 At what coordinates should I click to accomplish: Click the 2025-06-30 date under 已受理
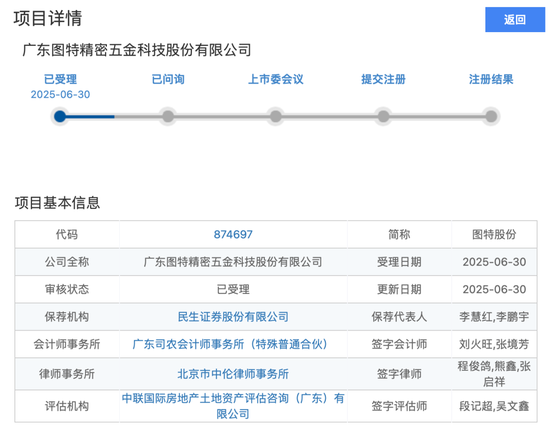(60, 94)
